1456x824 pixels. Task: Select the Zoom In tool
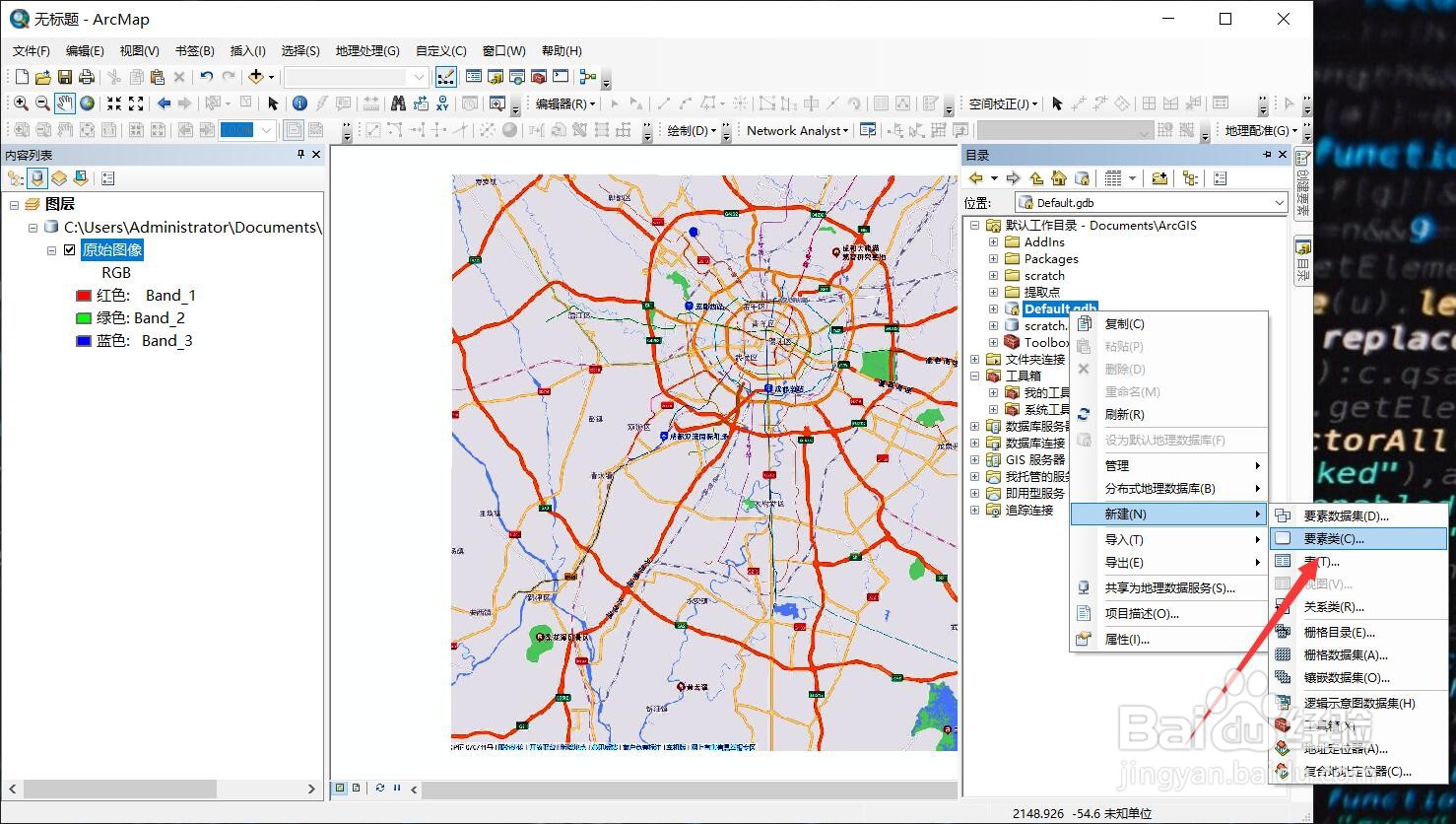[x=21, y=103]
